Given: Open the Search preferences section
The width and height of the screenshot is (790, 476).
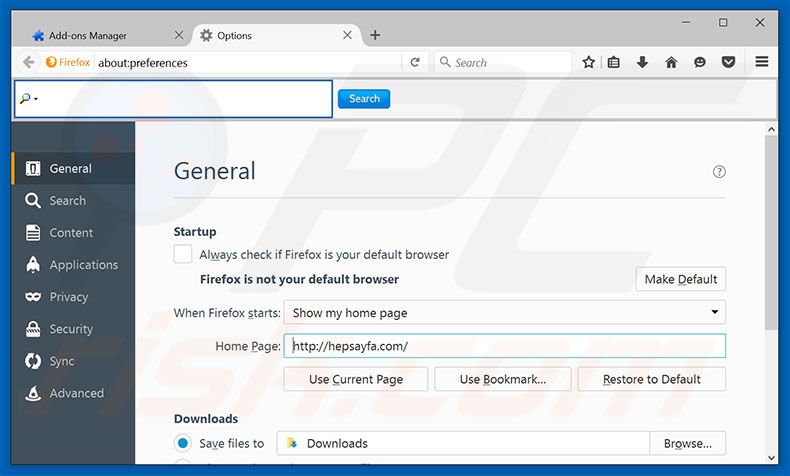Looking at the screenshot, I should (x=73, y=200).
